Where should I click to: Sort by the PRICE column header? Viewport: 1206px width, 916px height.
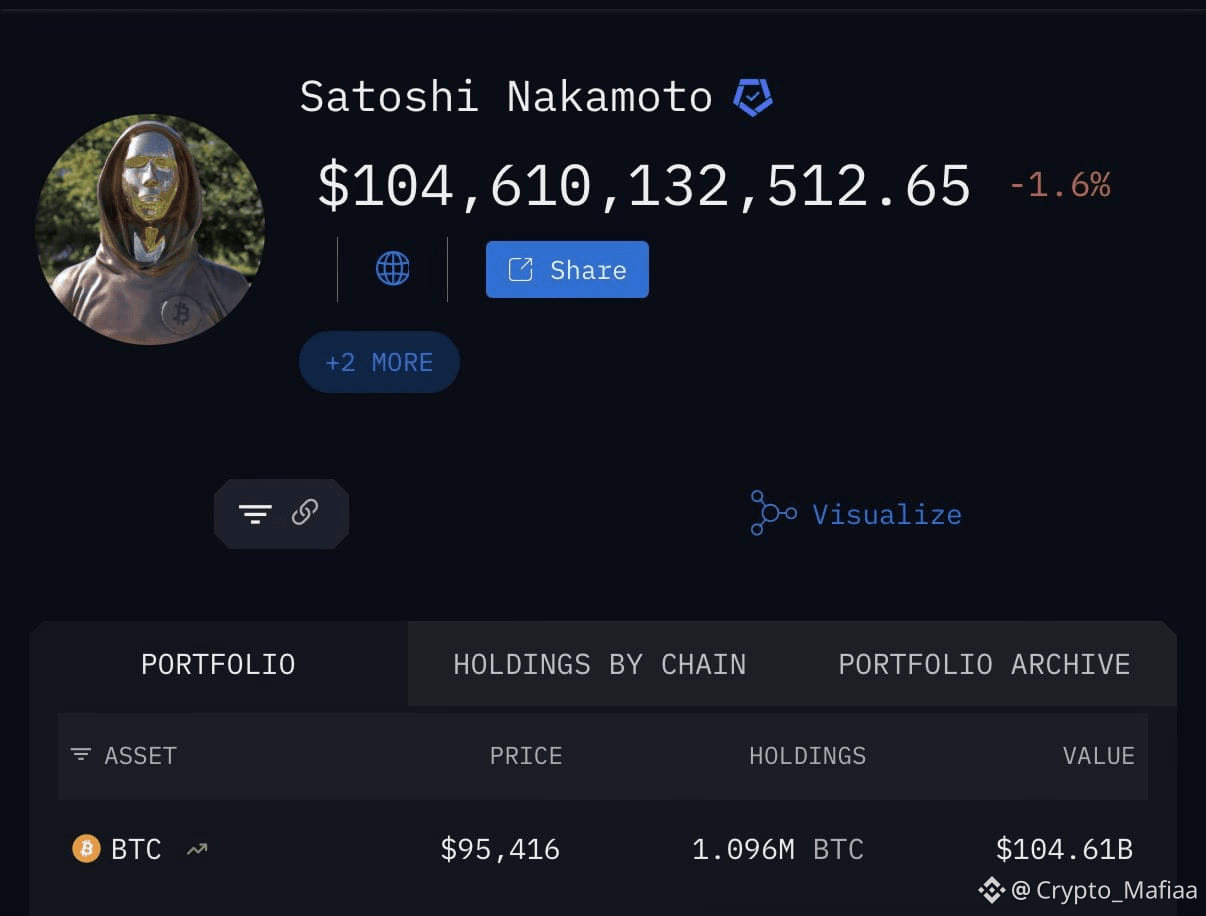525,756
